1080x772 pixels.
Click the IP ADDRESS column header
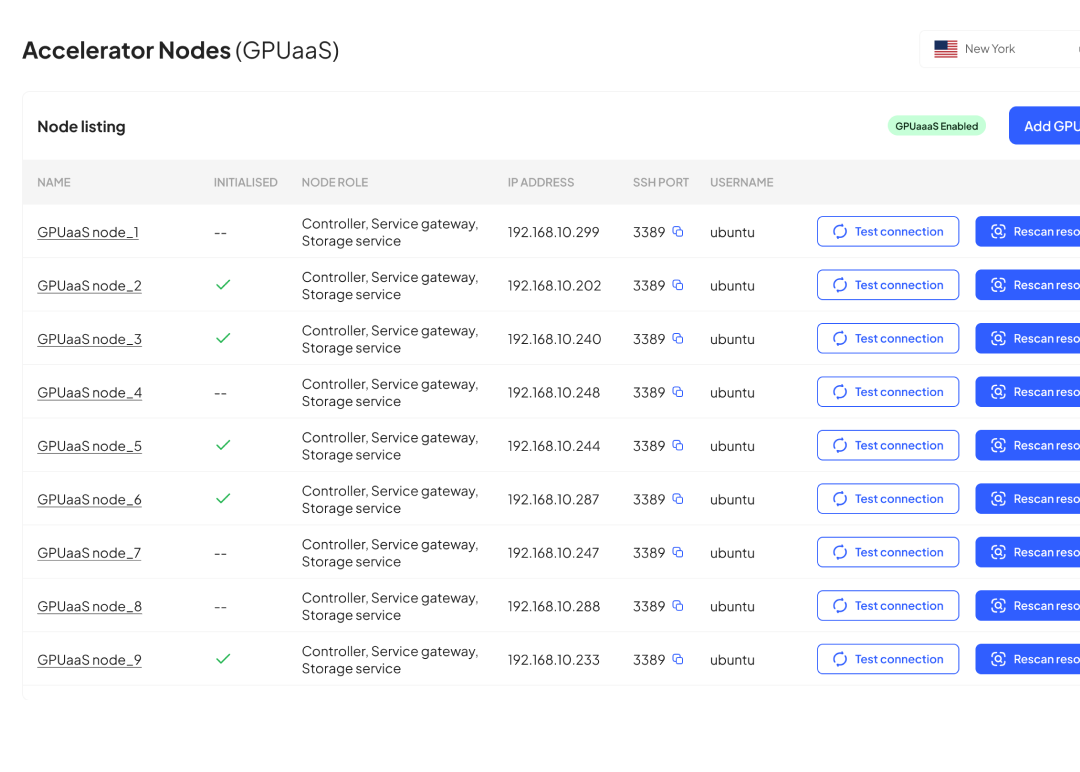pos(540,183)
